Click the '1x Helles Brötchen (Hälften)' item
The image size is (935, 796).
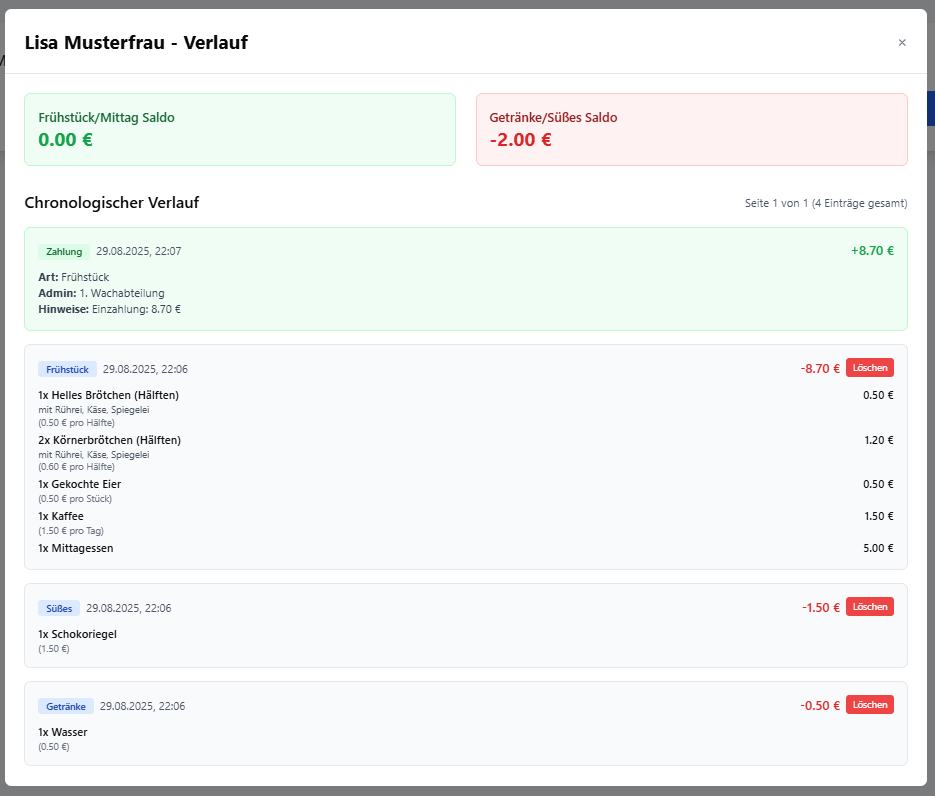tap(108, 395)
